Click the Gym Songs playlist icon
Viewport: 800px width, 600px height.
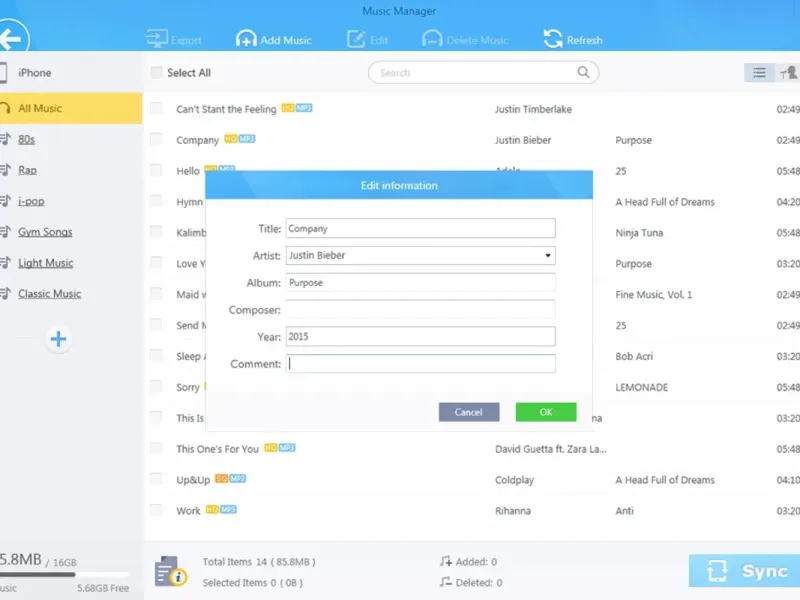click(x=5, y=232)
